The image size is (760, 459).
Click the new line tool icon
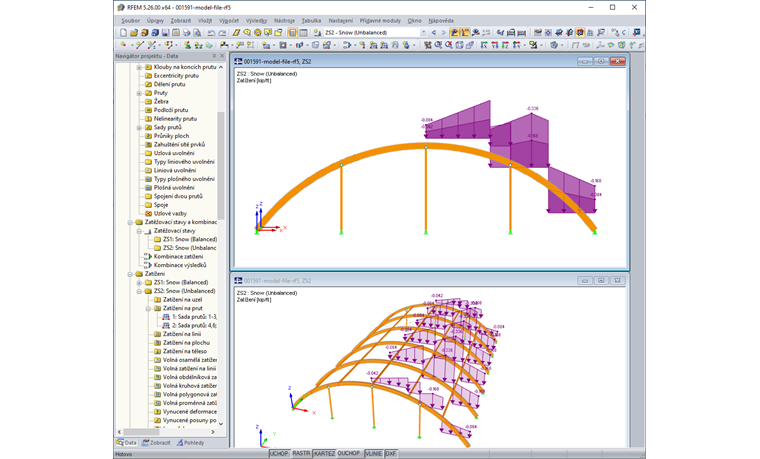pyautogui.click(x=140, y=45)
